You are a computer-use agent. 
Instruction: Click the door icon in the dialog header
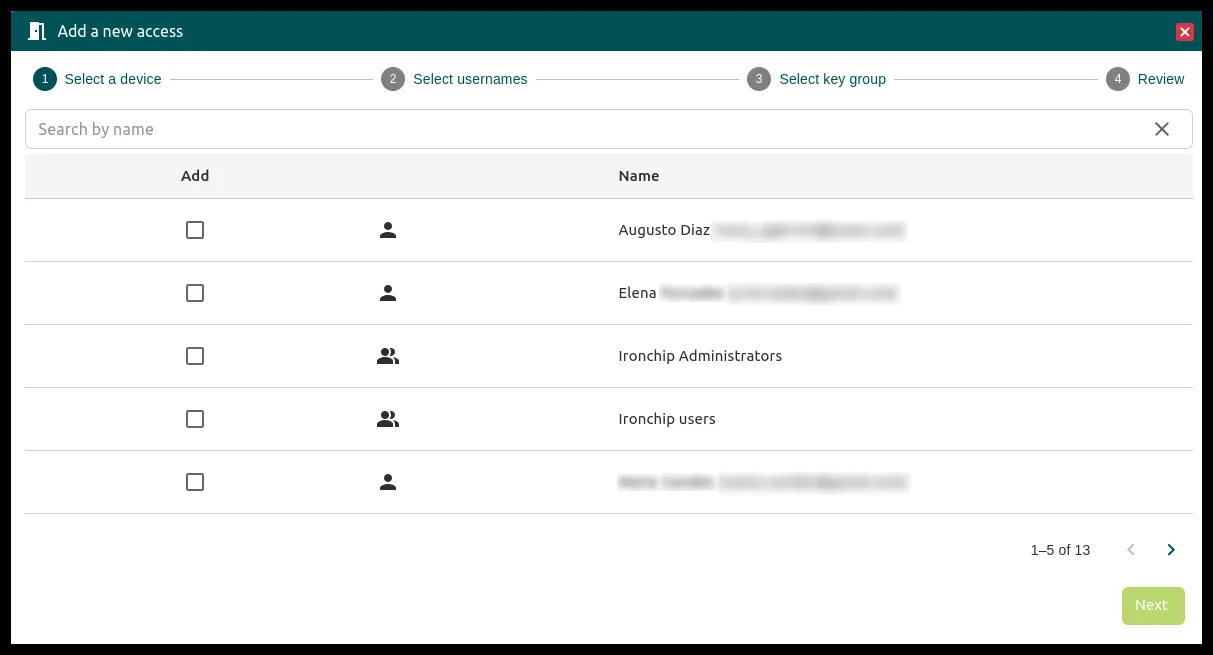tap(37, 31)
